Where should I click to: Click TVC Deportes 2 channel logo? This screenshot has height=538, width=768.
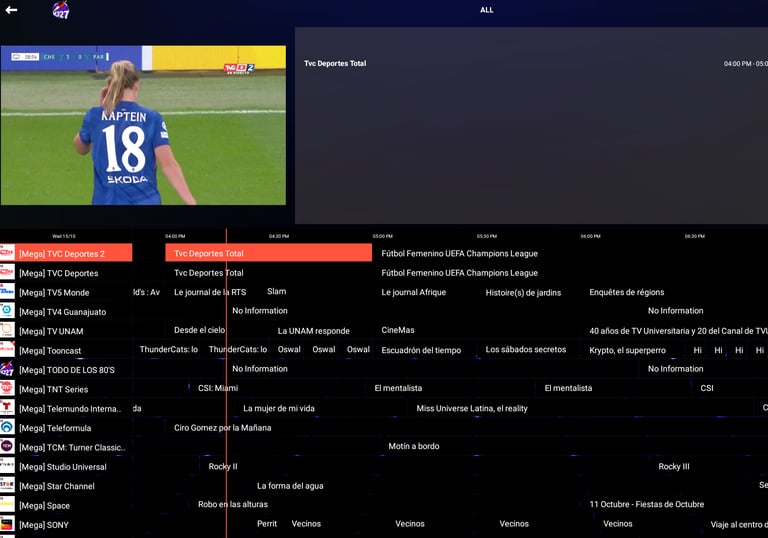click(x=7, y=253)
